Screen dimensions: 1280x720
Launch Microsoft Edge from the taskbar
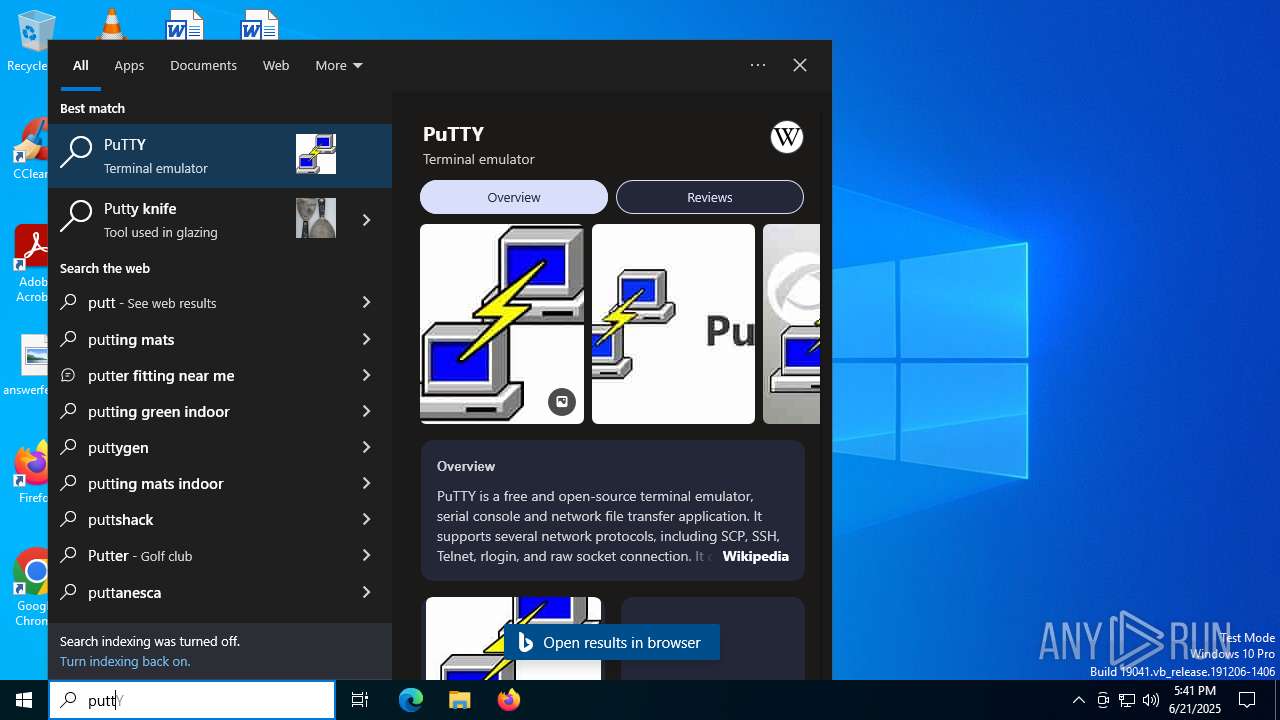[411, 700]
